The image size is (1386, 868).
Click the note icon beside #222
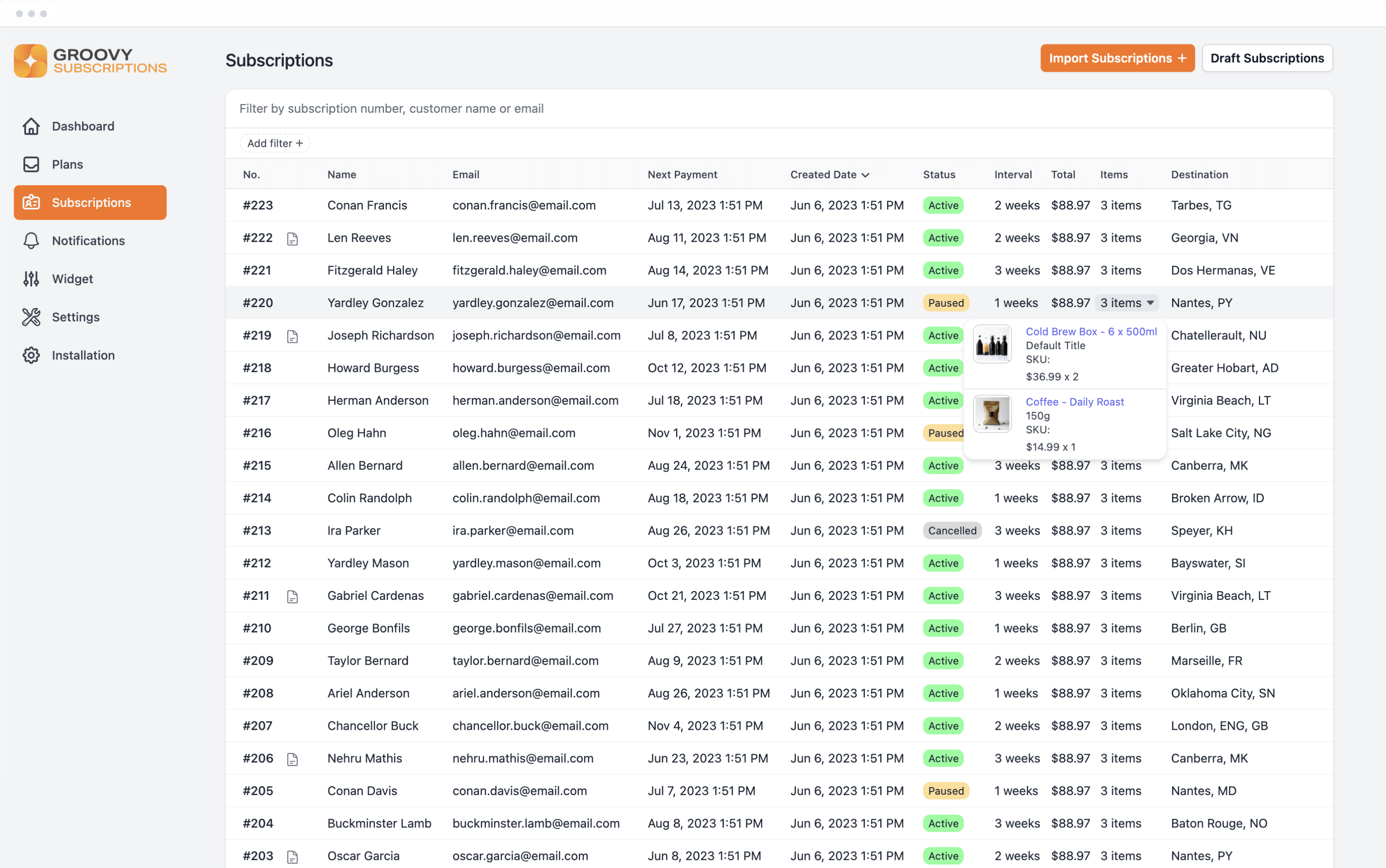point(292,239)
